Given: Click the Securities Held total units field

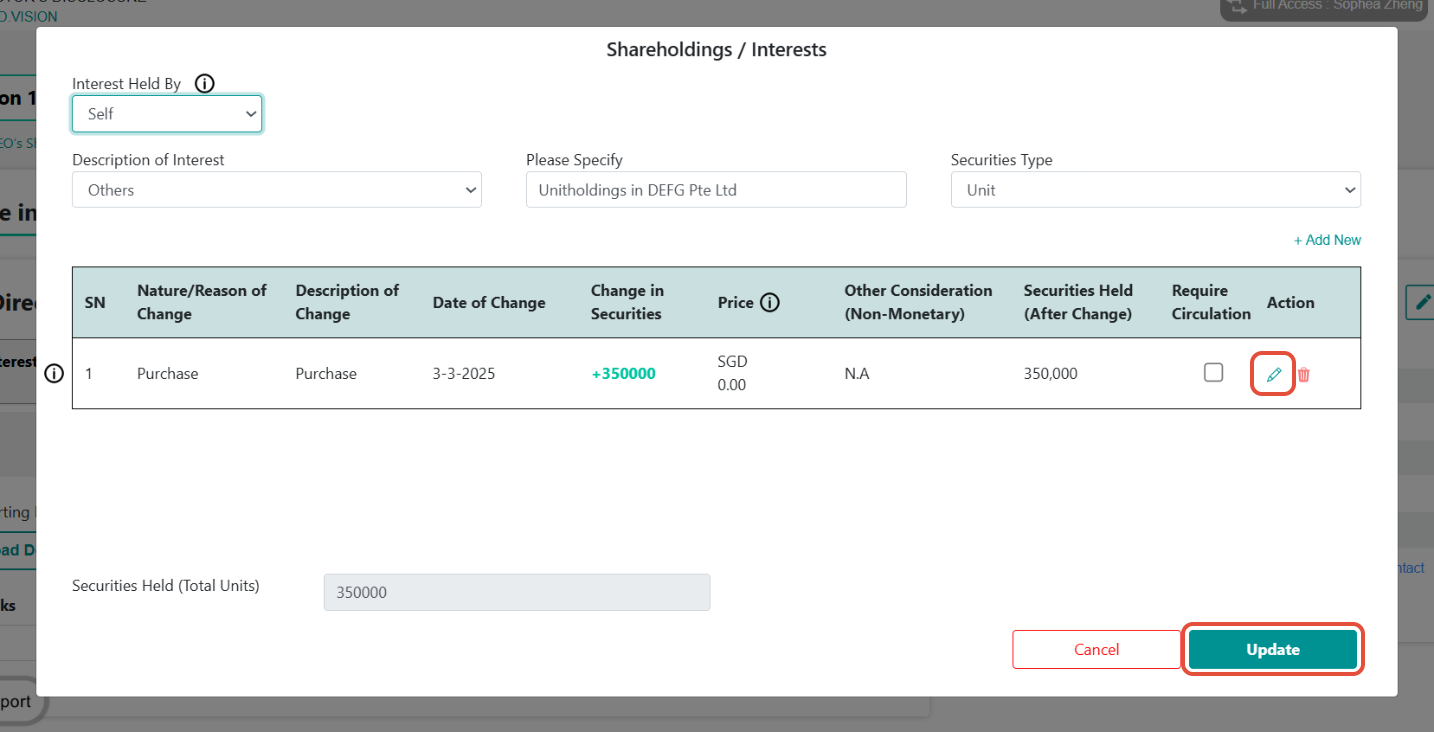Looking at the screenshot, I should [517, 592].
